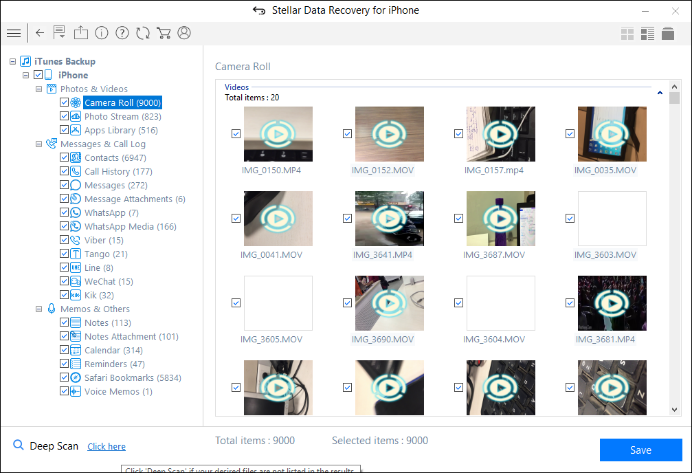Click the Voice Memos icon
Viewport: 692px width, 473px height.
coord(75,391)
